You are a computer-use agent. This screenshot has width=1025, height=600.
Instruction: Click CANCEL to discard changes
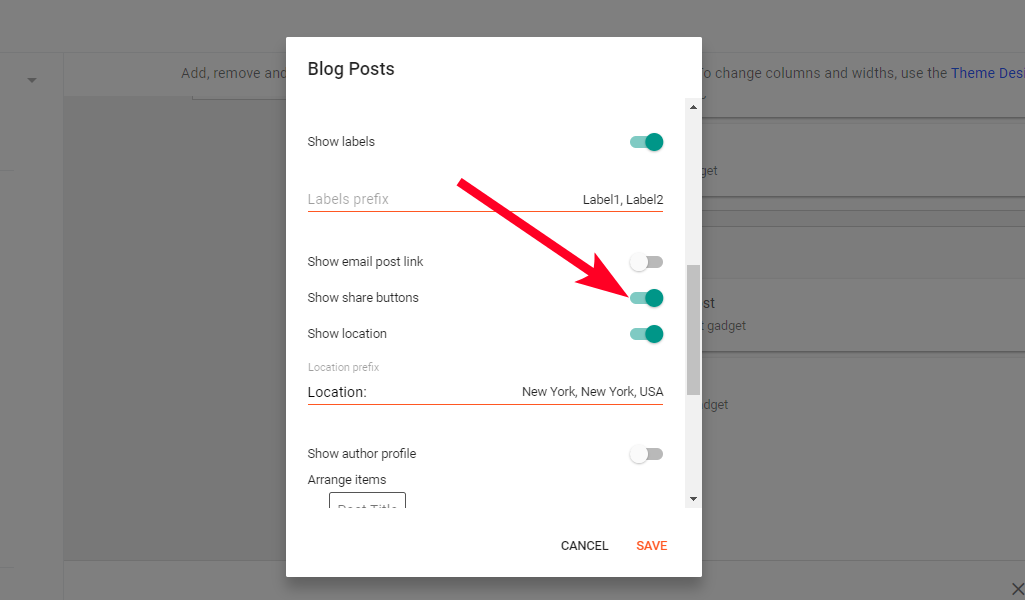584,545
